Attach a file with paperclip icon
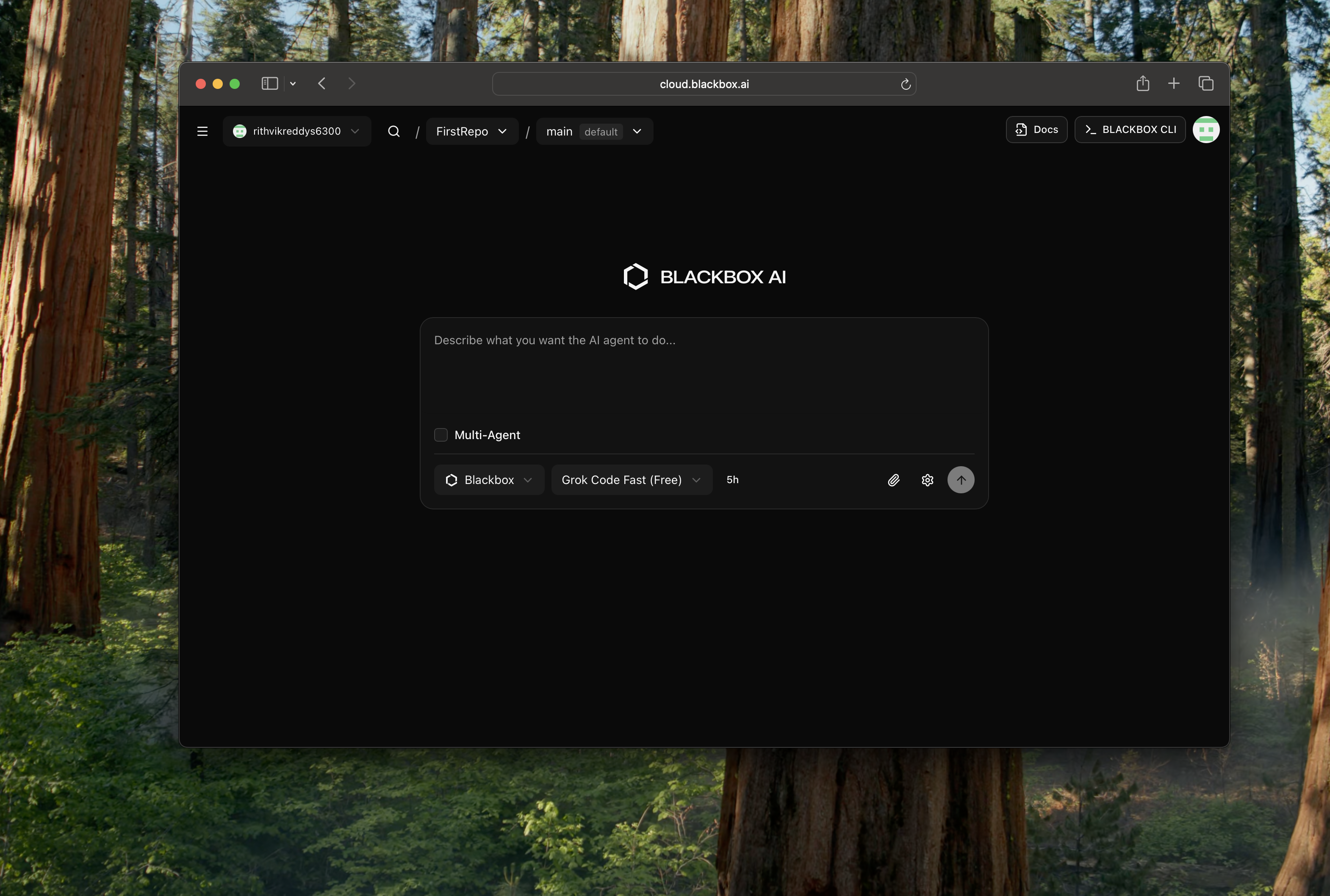Viewport: 1330px width, 896px height. tap(893, 480)
